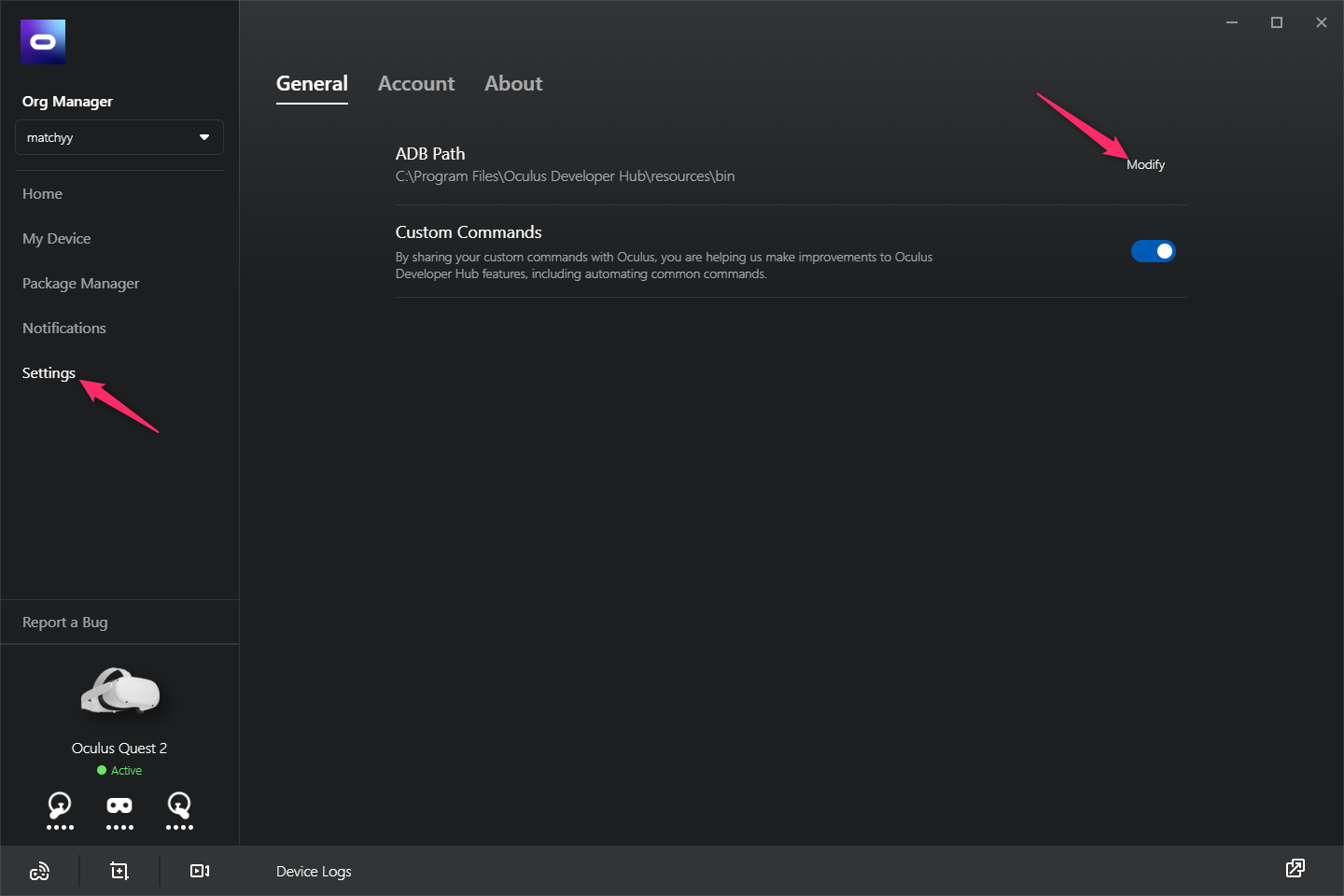Select Settings in sidebar
Image resolution: width=1344 pixels, height=896 pixels.
tap(49, 372)
